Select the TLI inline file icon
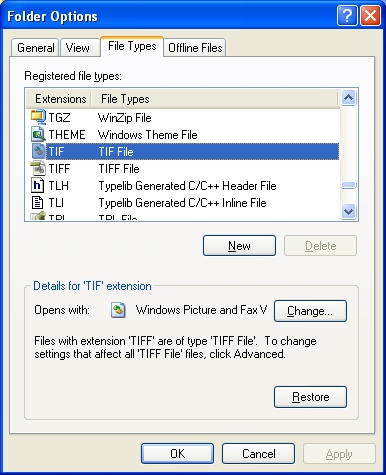Viewport: 386px width, 475px height. [x=37, y=202]
